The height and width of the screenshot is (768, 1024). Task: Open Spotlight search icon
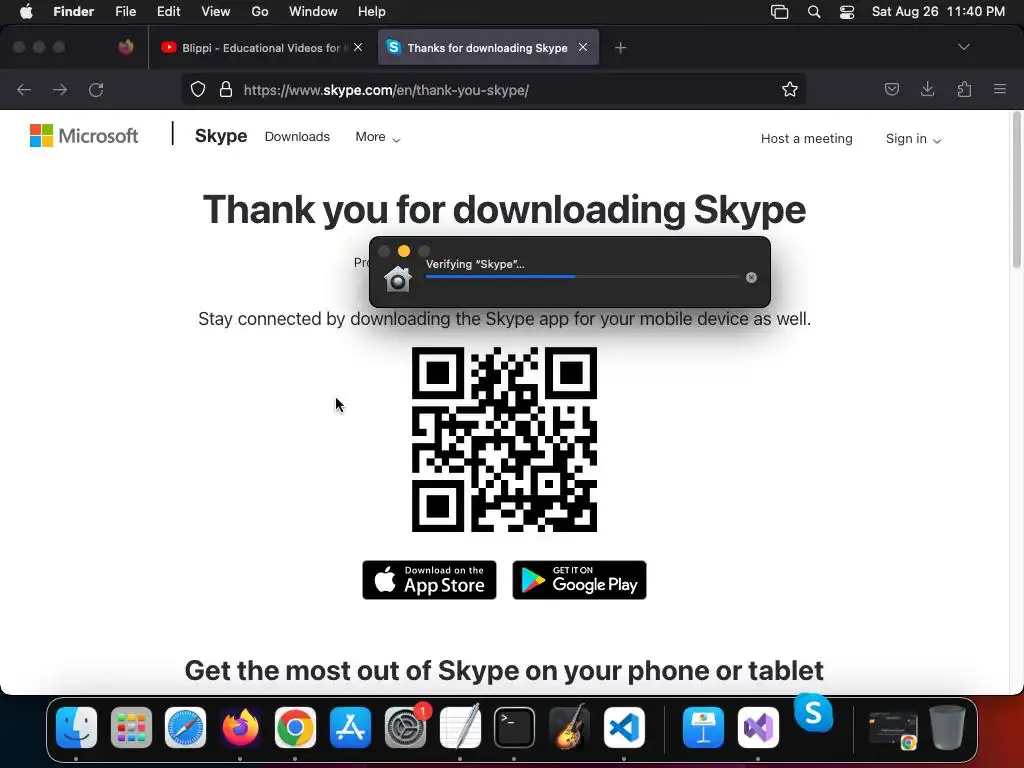814,12
